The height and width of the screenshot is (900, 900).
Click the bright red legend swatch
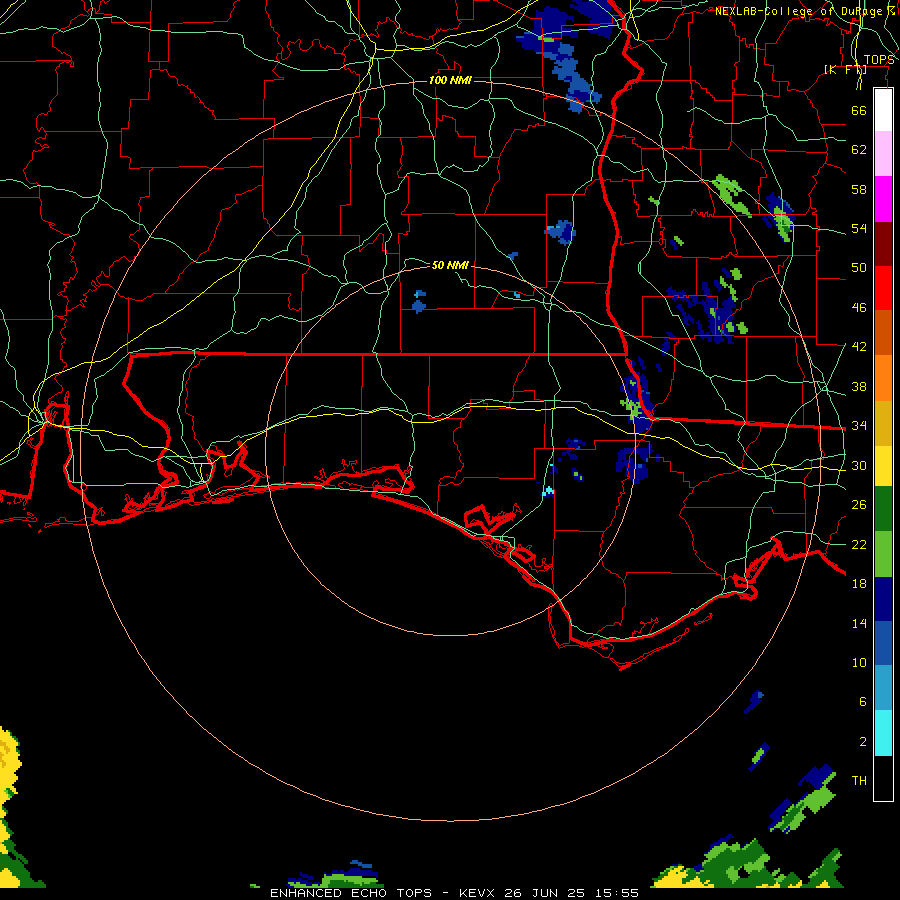883,288
